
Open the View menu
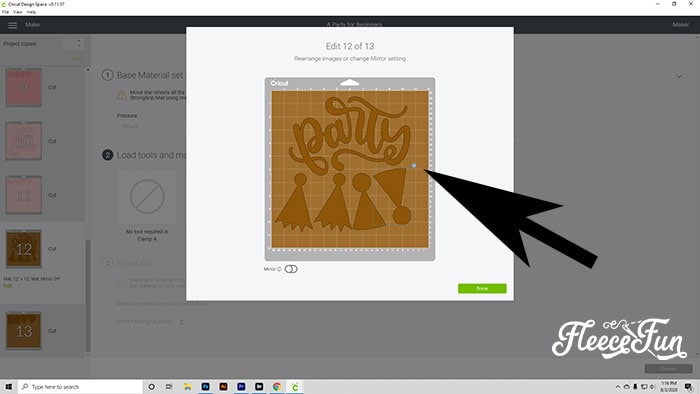(17, 12)
